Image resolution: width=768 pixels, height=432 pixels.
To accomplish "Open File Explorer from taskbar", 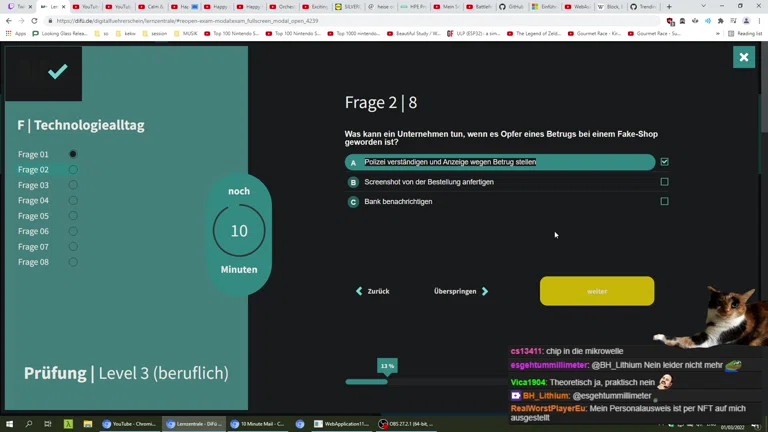I will click(88, 424).
